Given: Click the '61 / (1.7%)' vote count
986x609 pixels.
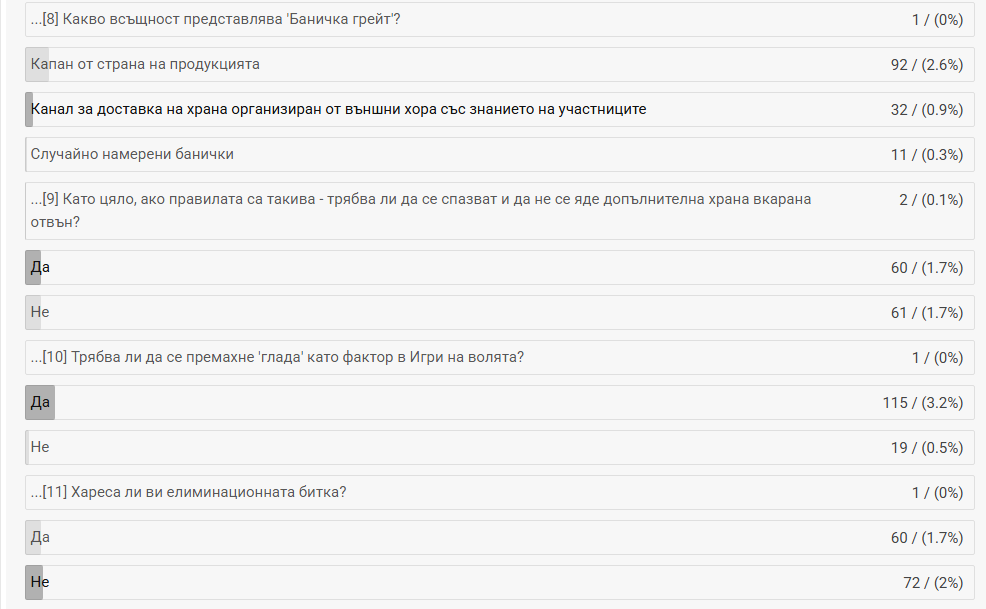Looking at the screenshot, I should (x=926, y=312).
